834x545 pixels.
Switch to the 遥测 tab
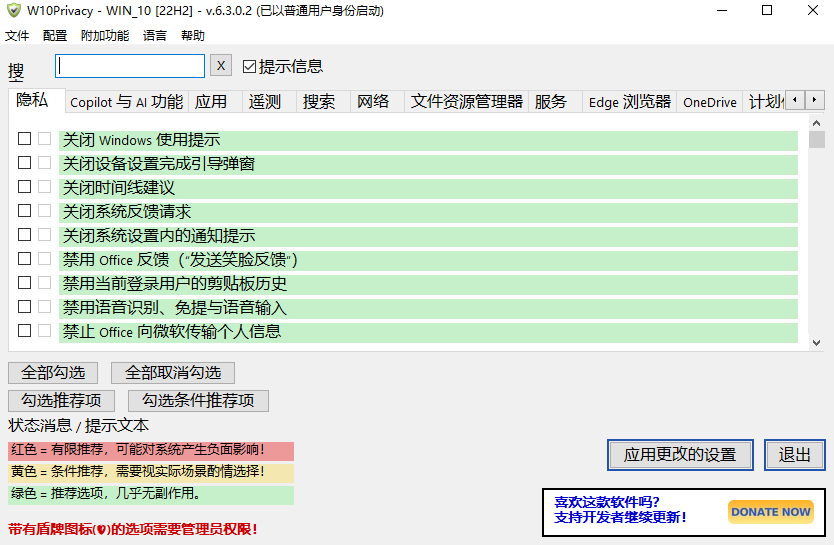tap(269, 102)
